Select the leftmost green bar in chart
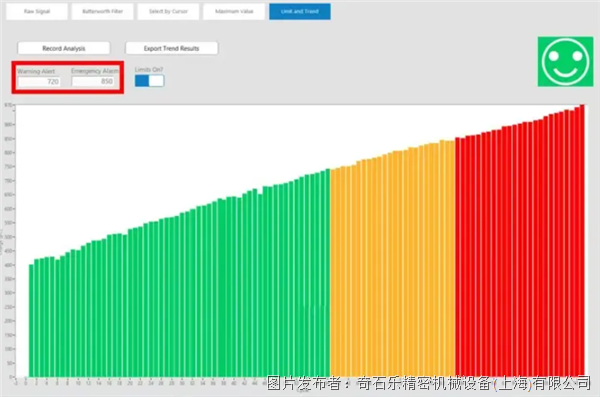The image size is (600, 397). tap(31, 320)
